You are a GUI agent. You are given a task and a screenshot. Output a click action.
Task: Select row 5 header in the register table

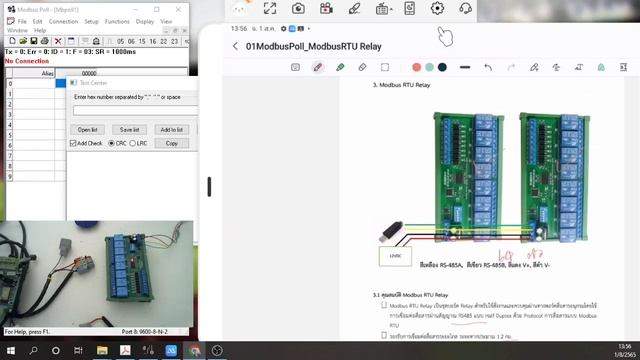click(10, 135)
